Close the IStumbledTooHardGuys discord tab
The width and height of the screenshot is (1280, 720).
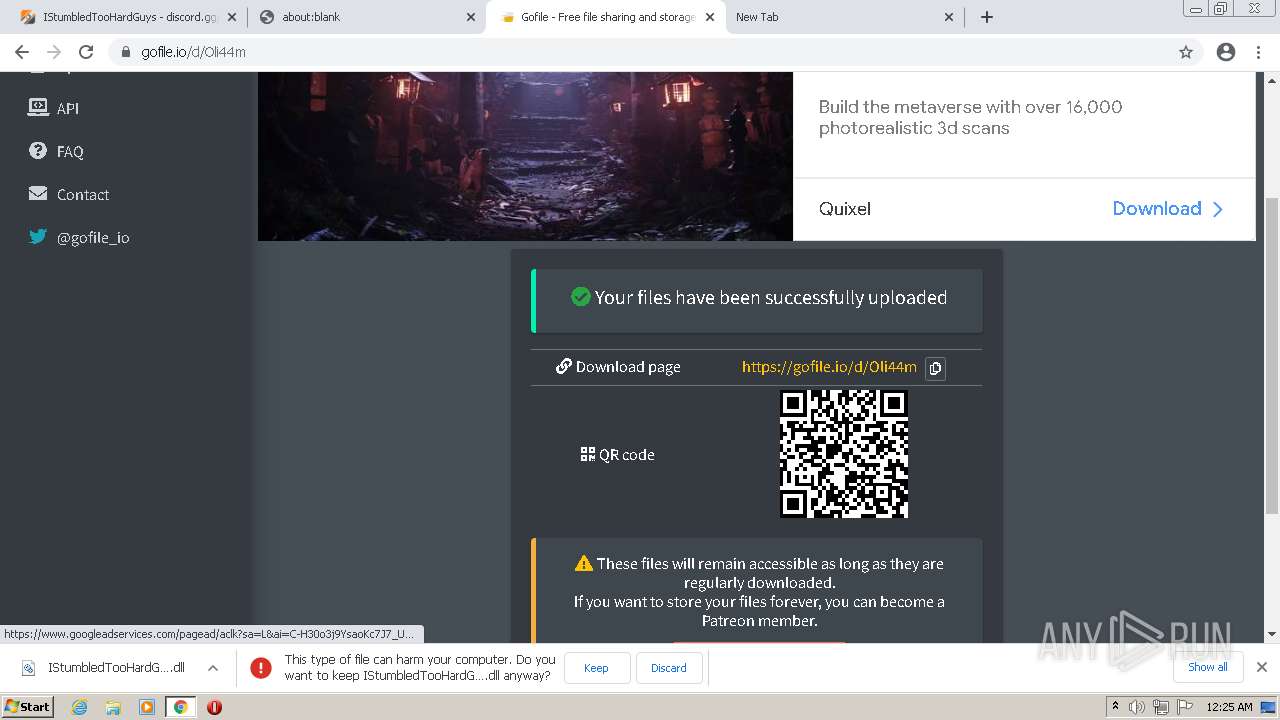(x=232, y=17)
